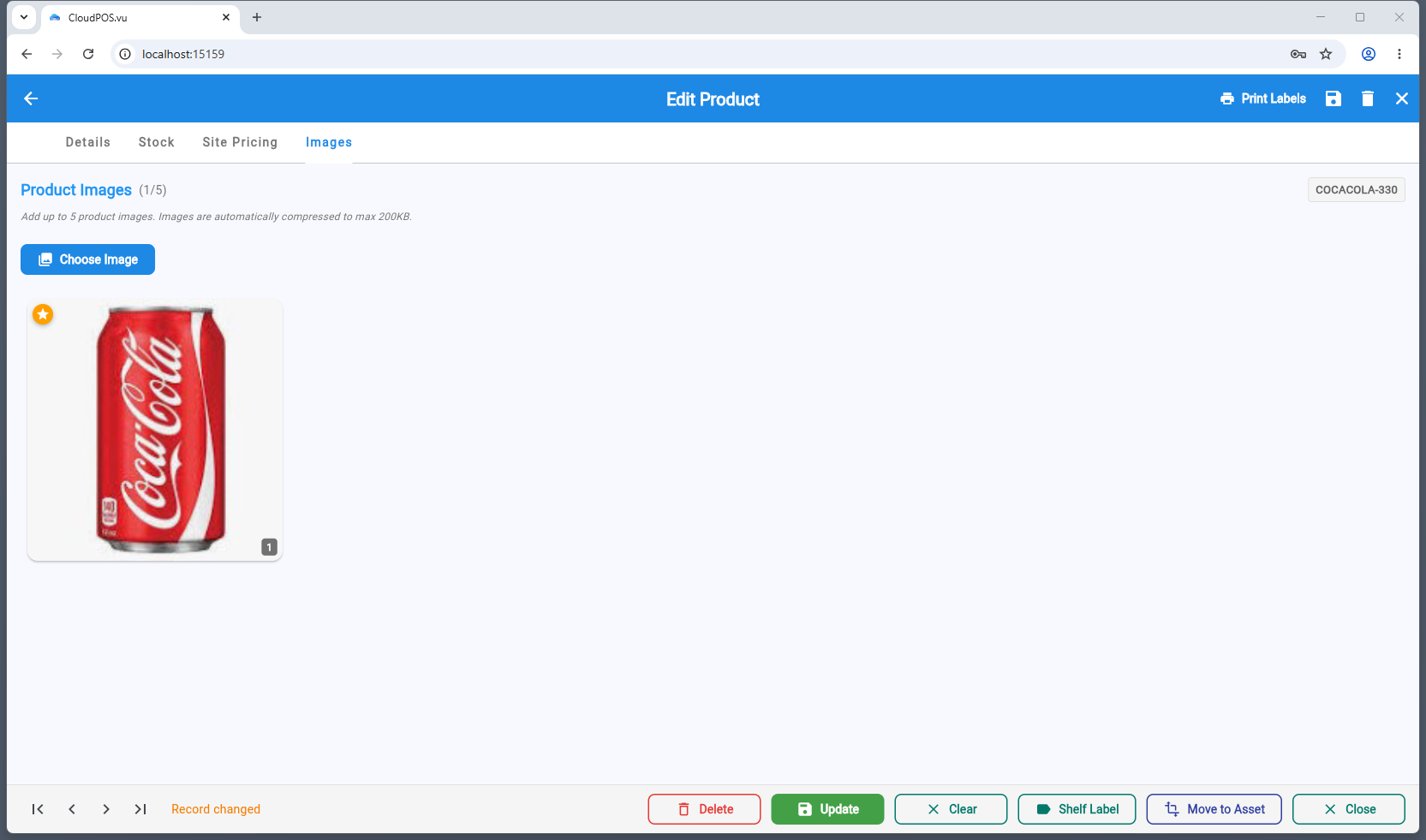Open a new browser tab

[x=257, y=17]
